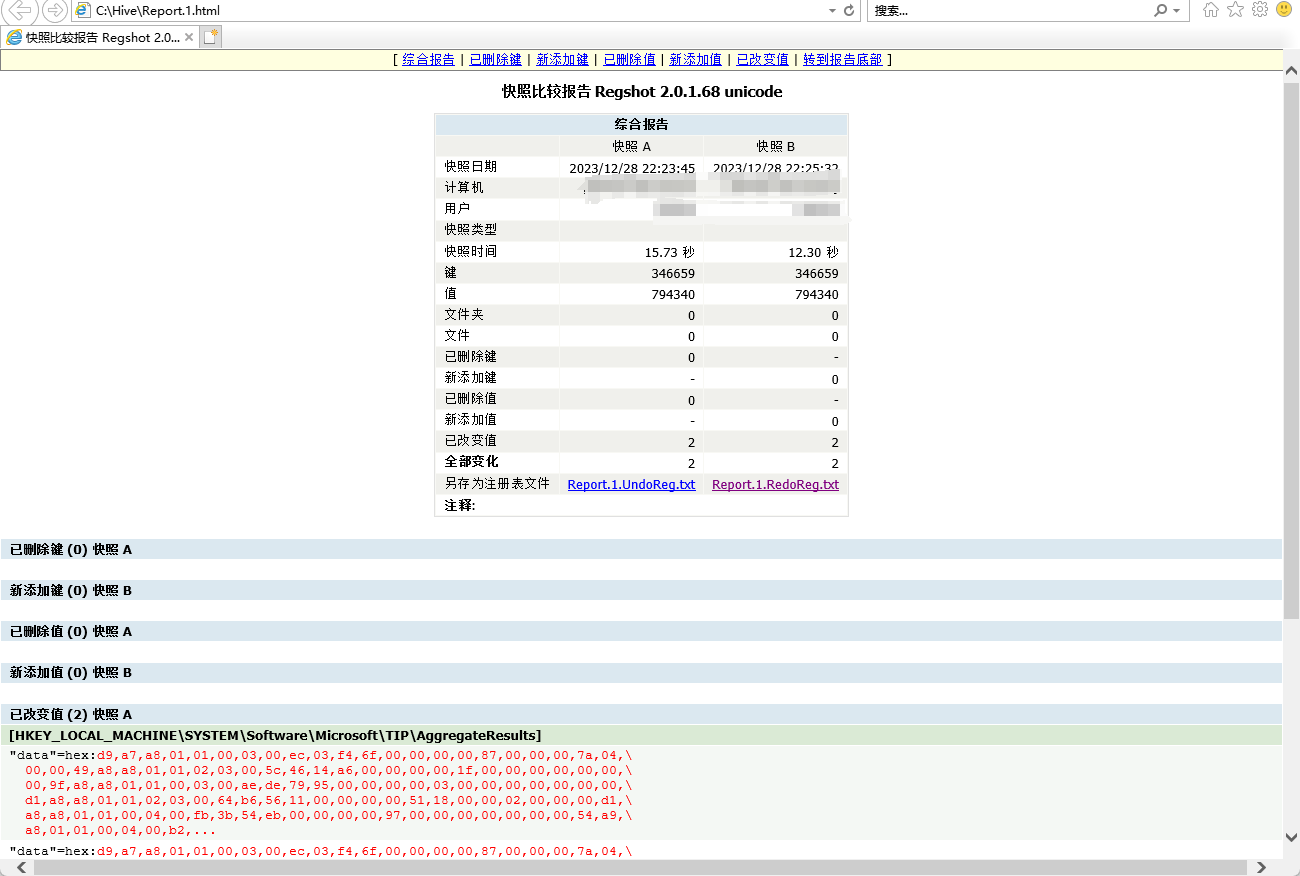Open a new tab with the new tab button
This screenshot has width=1300, height=876.
click(210, 37)
